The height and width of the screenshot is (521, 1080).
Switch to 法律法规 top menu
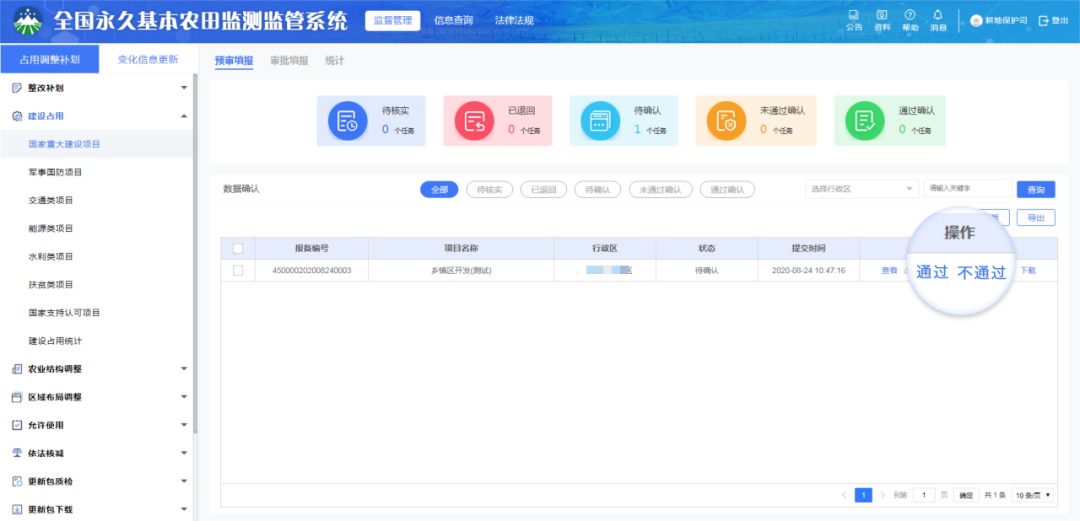[x=514, y=21]
